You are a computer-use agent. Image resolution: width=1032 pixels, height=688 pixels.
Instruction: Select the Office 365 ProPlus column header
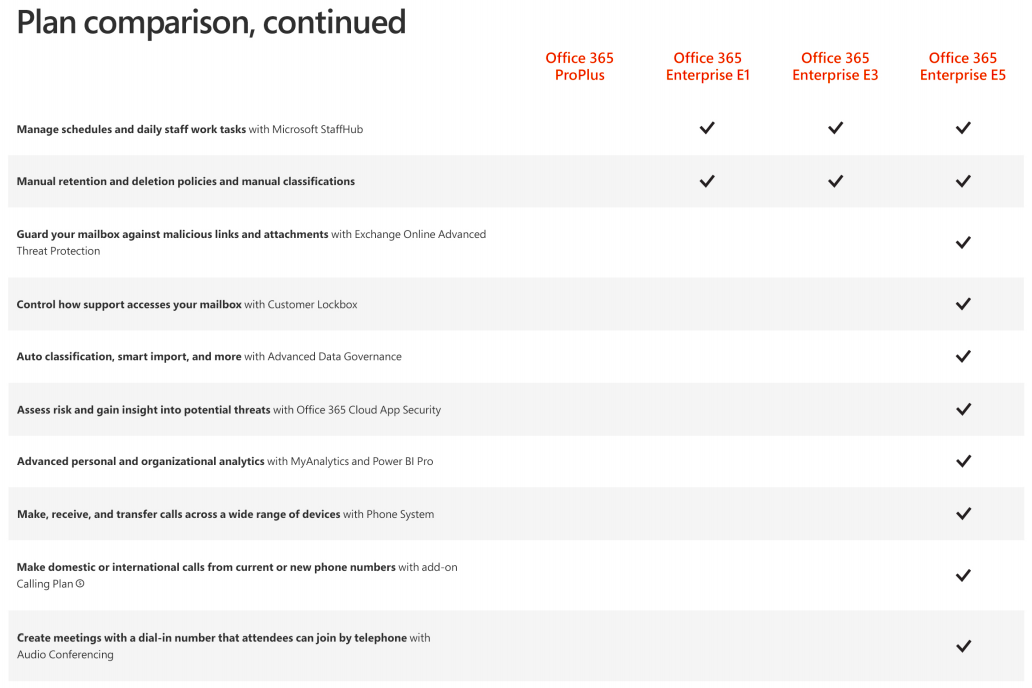pos(579,66)
